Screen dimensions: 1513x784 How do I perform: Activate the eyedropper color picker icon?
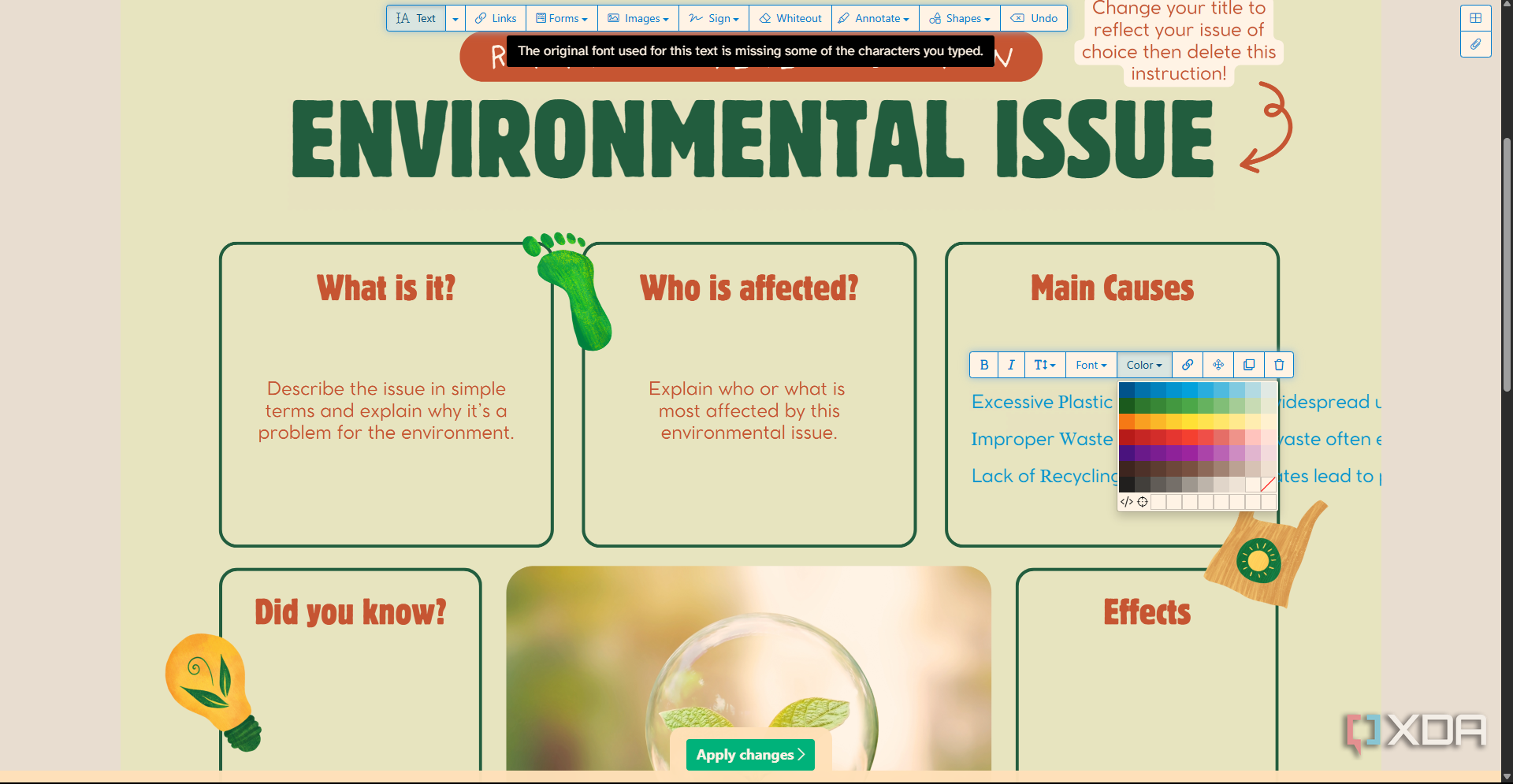coord(1143,502)
